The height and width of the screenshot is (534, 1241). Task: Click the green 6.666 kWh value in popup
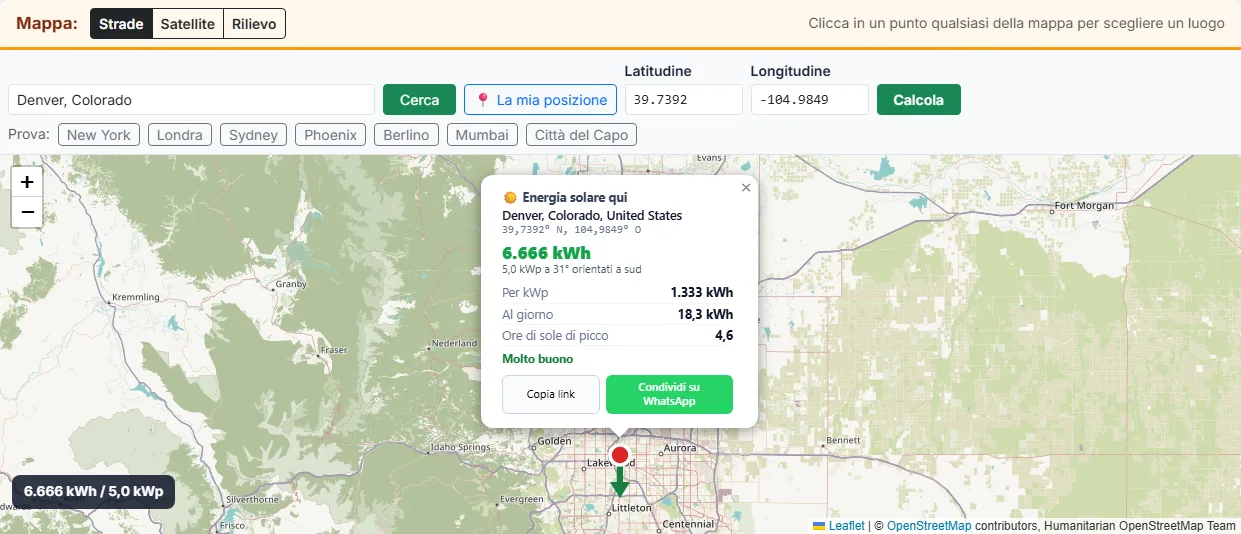[x=546, y=253]
